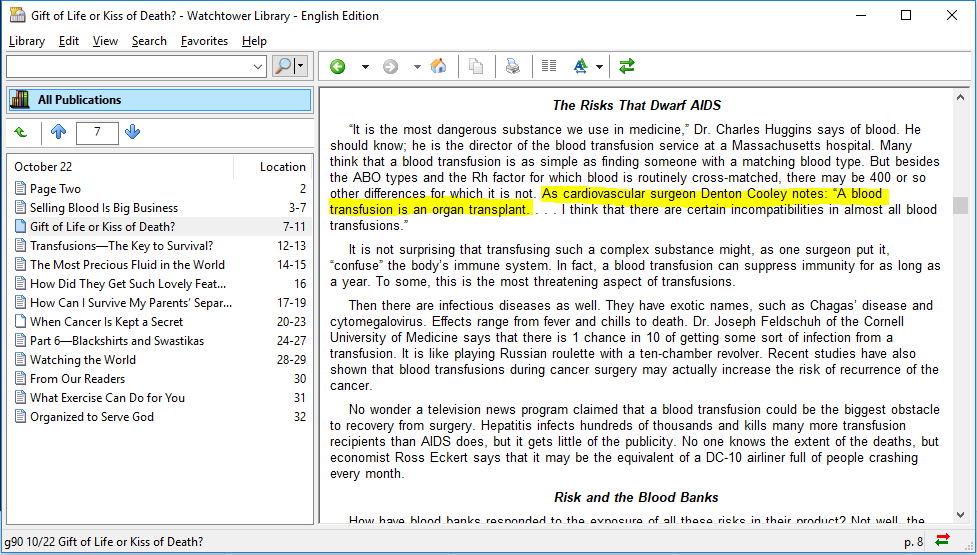Click the All Publications button
The height and width of the screenshot is (555, 977).
coord(159,100)
